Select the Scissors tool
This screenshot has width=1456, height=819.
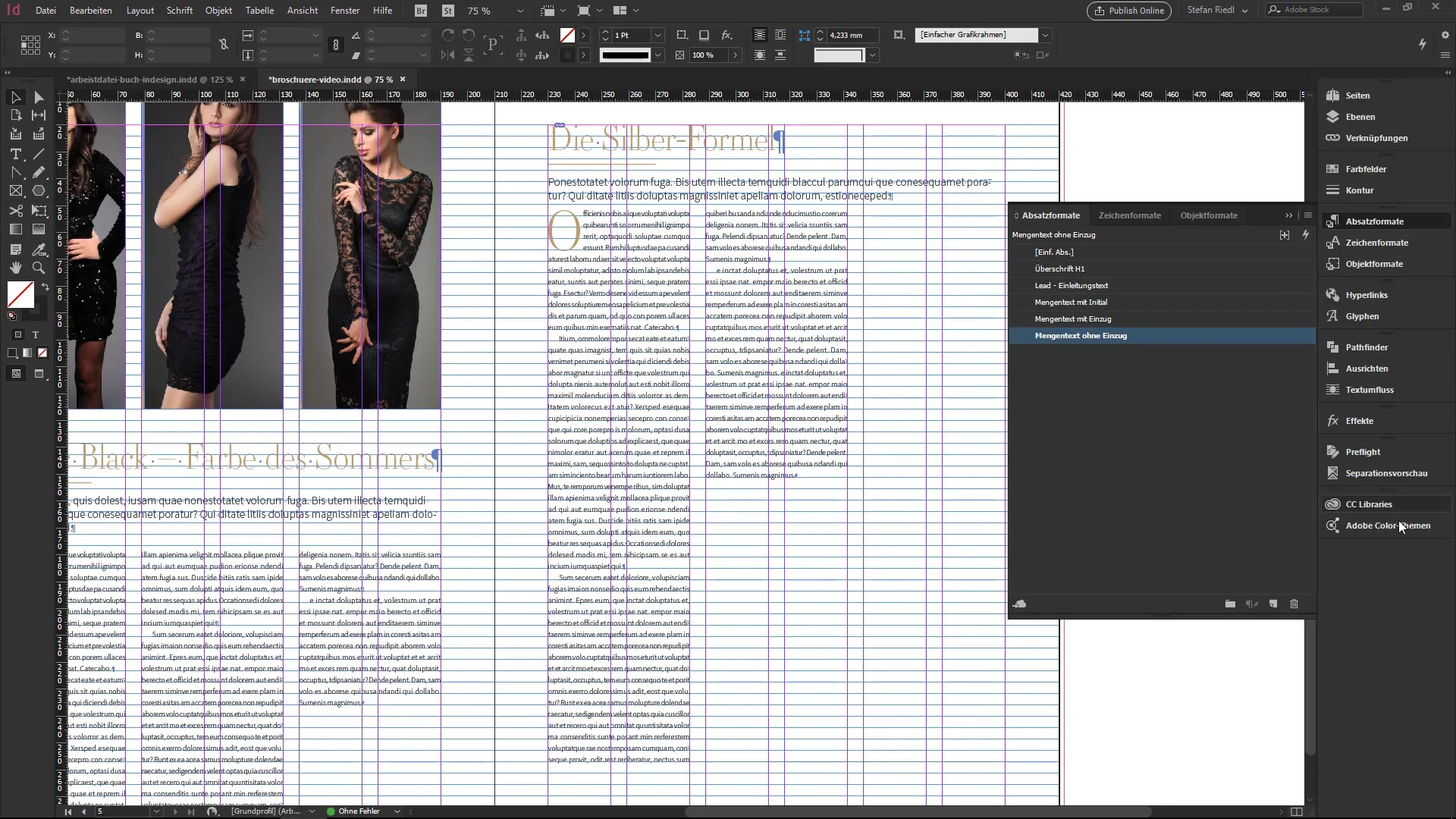point(15,210)
